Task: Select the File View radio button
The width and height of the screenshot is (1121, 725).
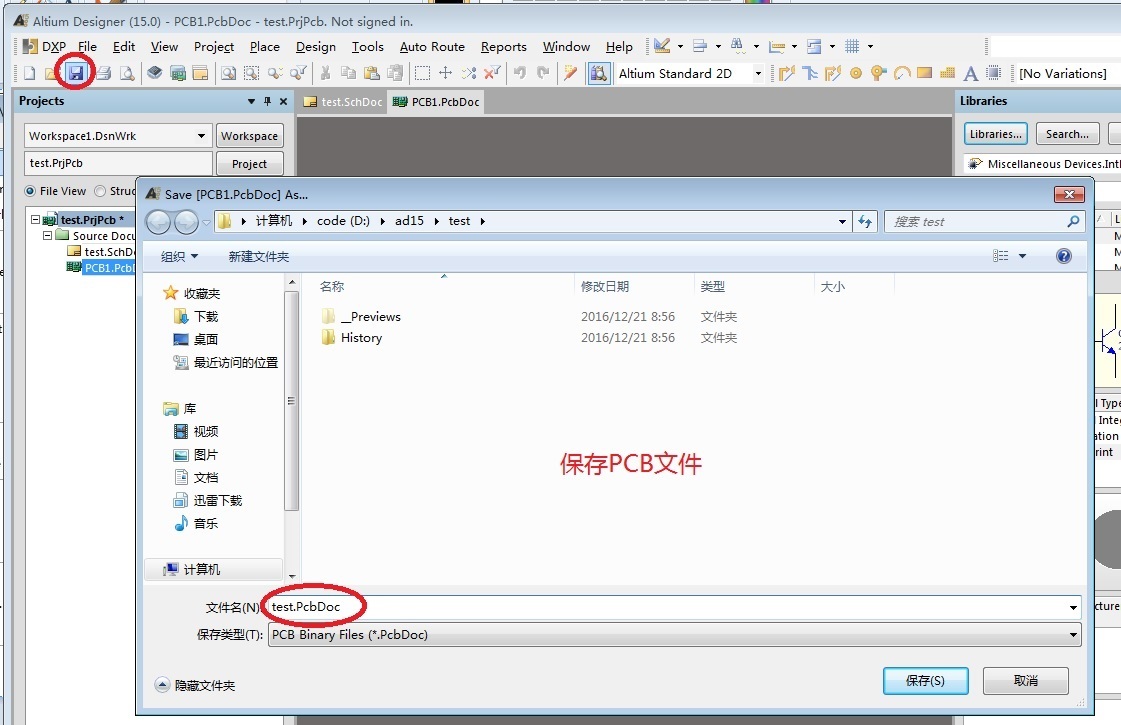Action: coord(31,191)
